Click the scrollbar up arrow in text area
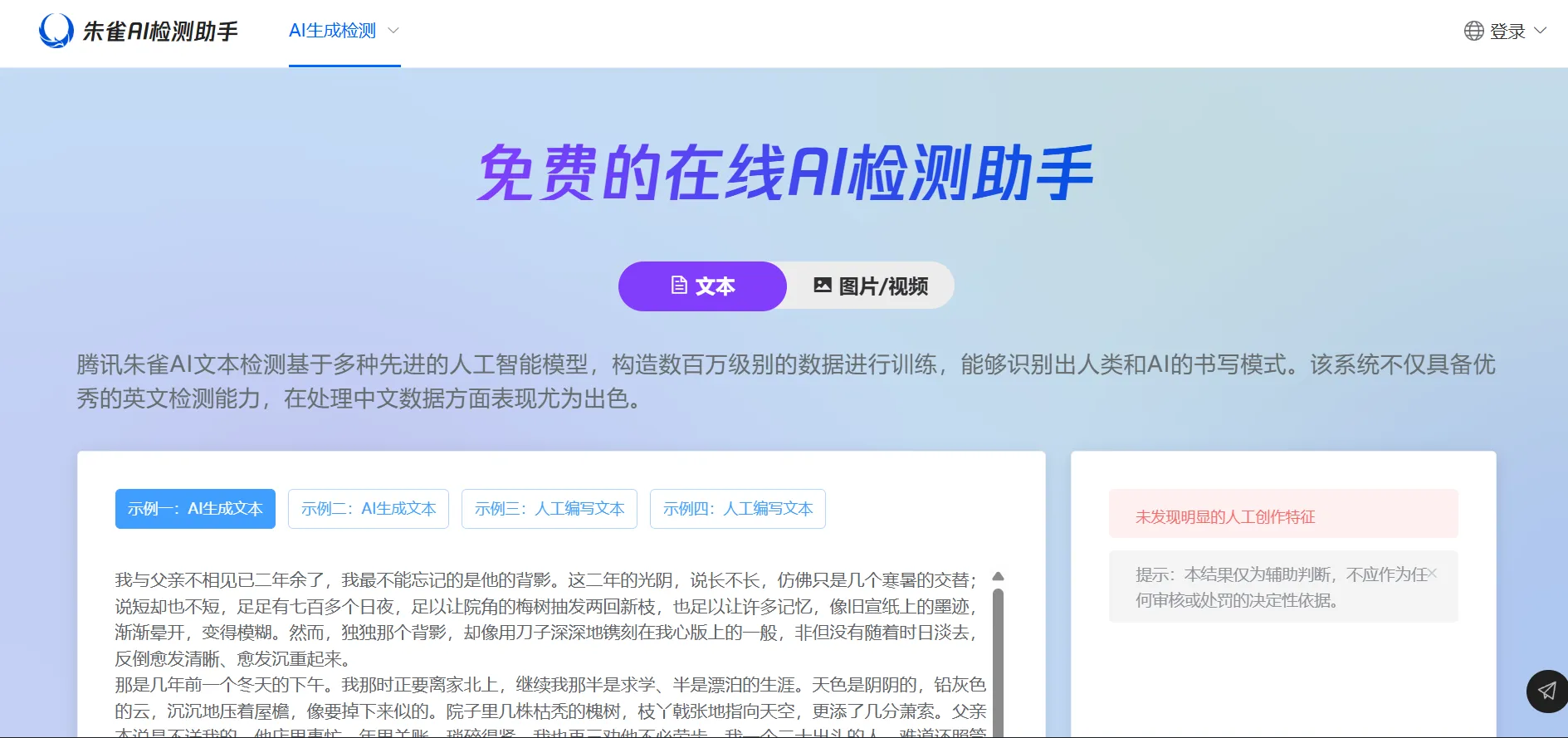Viewport: 1568px width, 738px height. [x=998, y=576]
